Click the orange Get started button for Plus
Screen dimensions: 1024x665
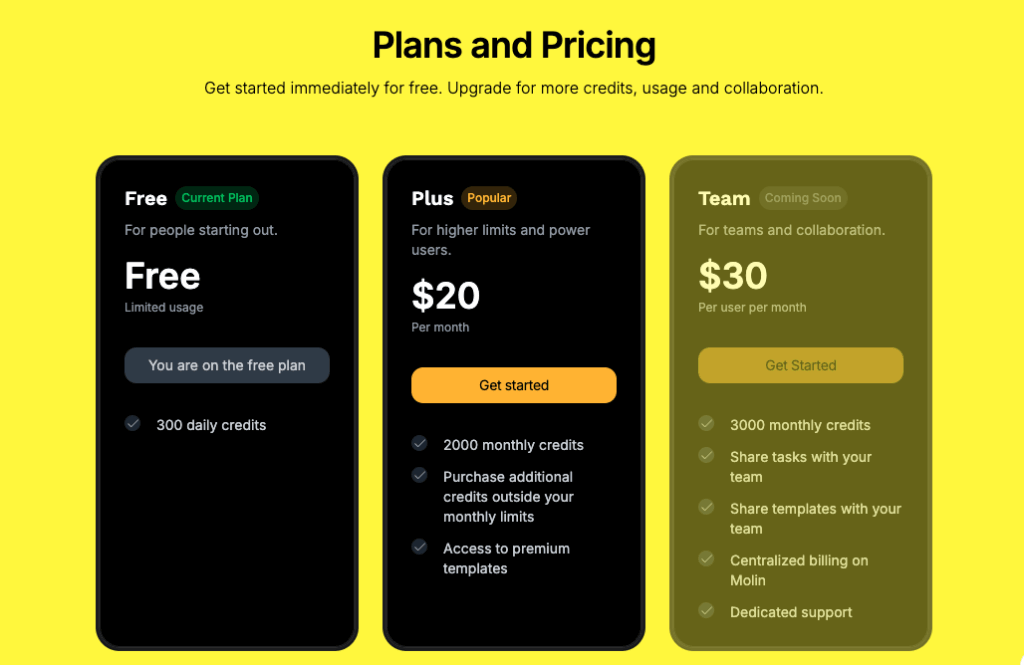click(514, 385)
